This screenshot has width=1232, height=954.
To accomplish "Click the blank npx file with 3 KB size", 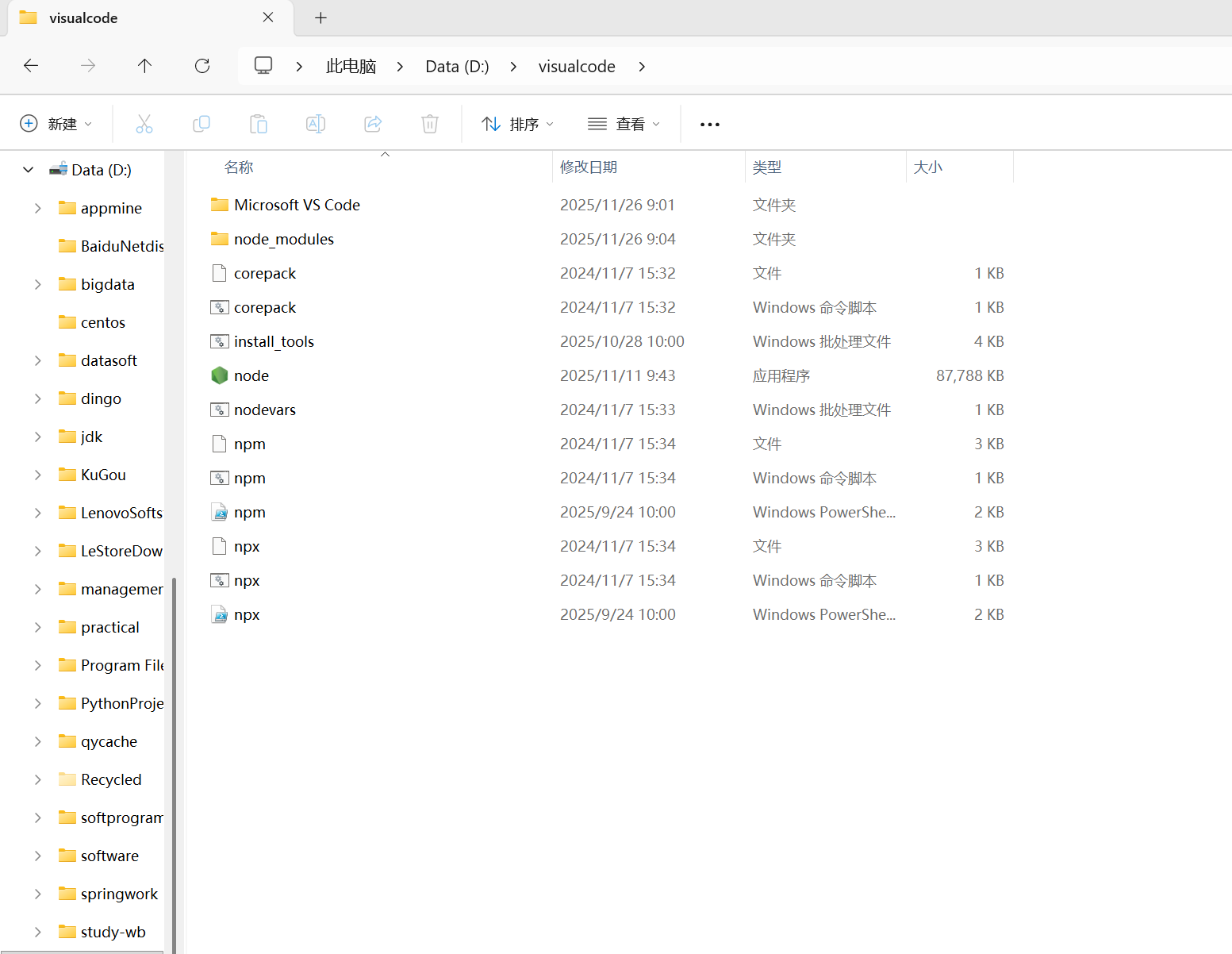I will tap(247, 546).
